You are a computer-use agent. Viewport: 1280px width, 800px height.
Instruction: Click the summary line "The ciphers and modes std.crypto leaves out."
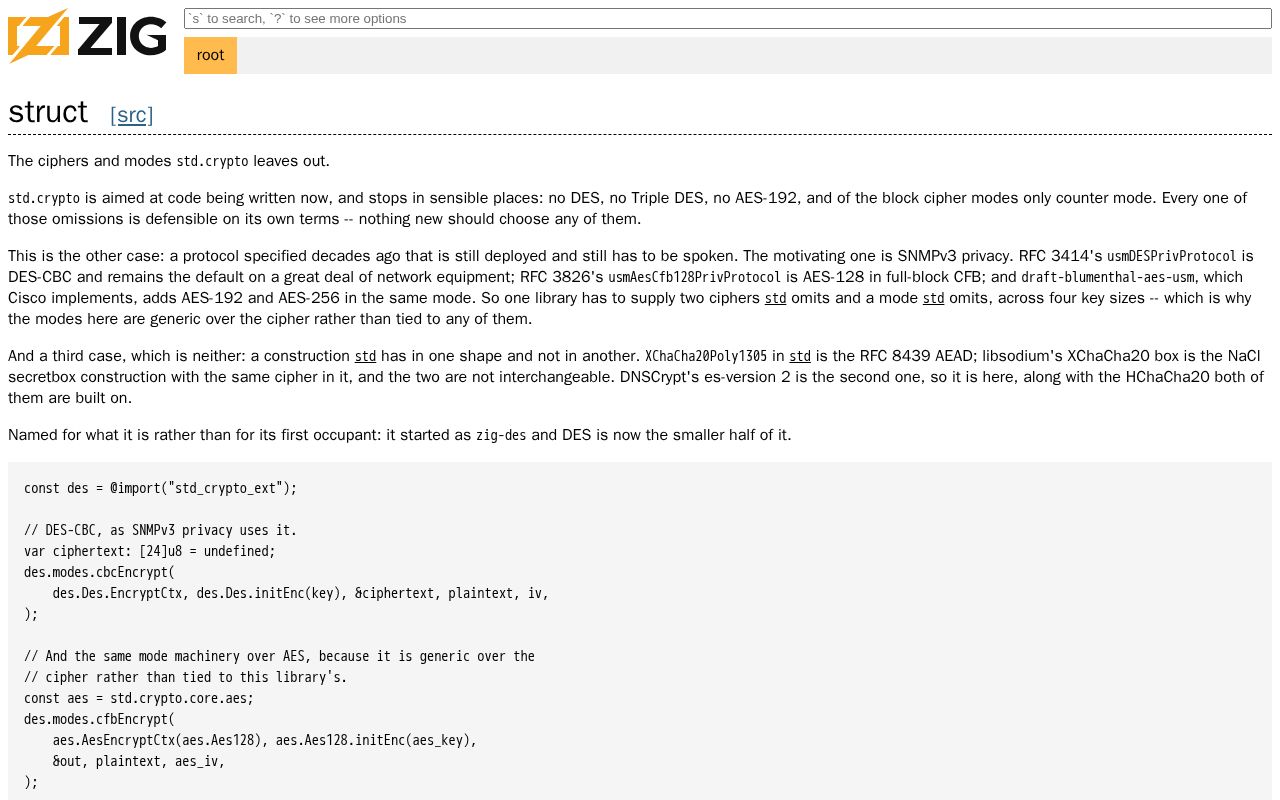point(169,161)
